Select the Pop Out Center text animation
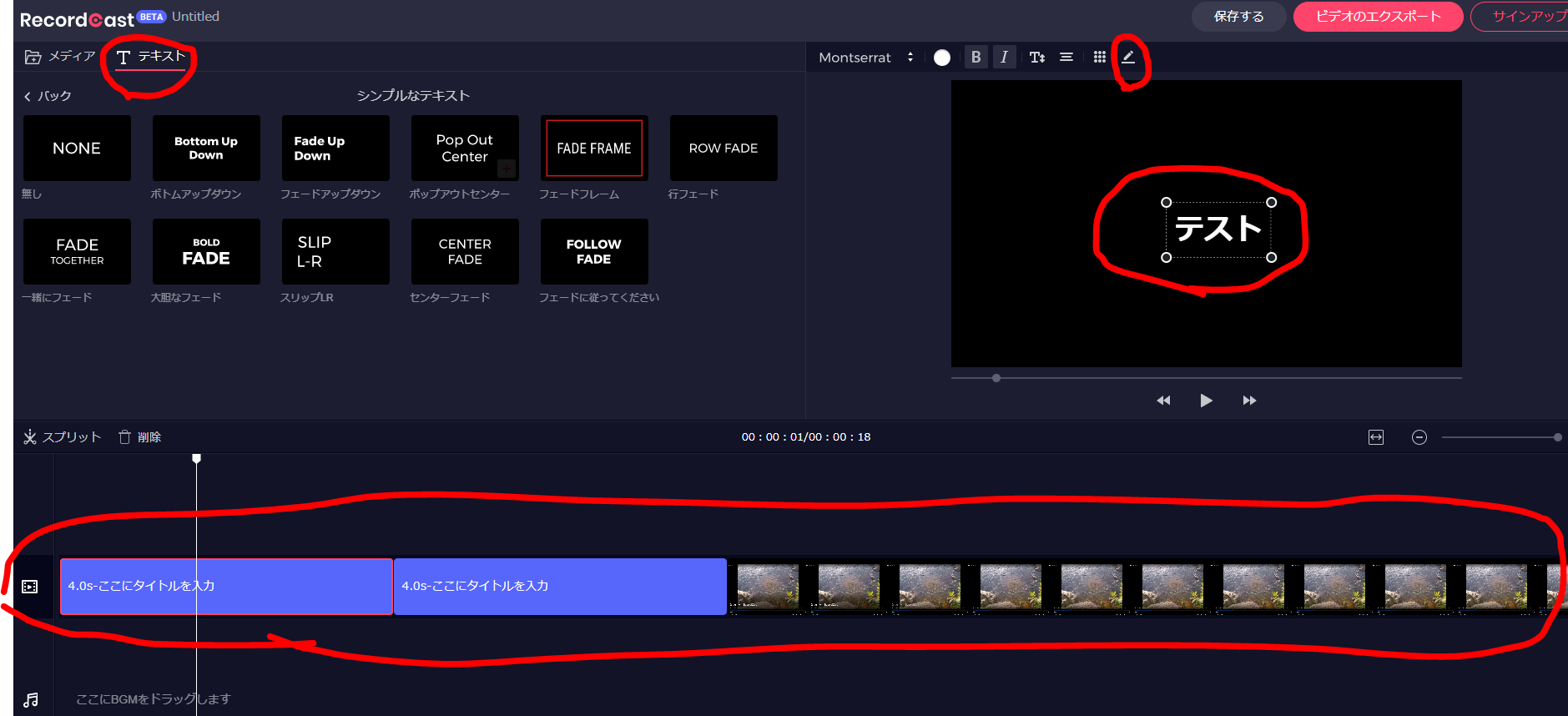Viewport: 1568px width, 716px height. click(465, 148)
